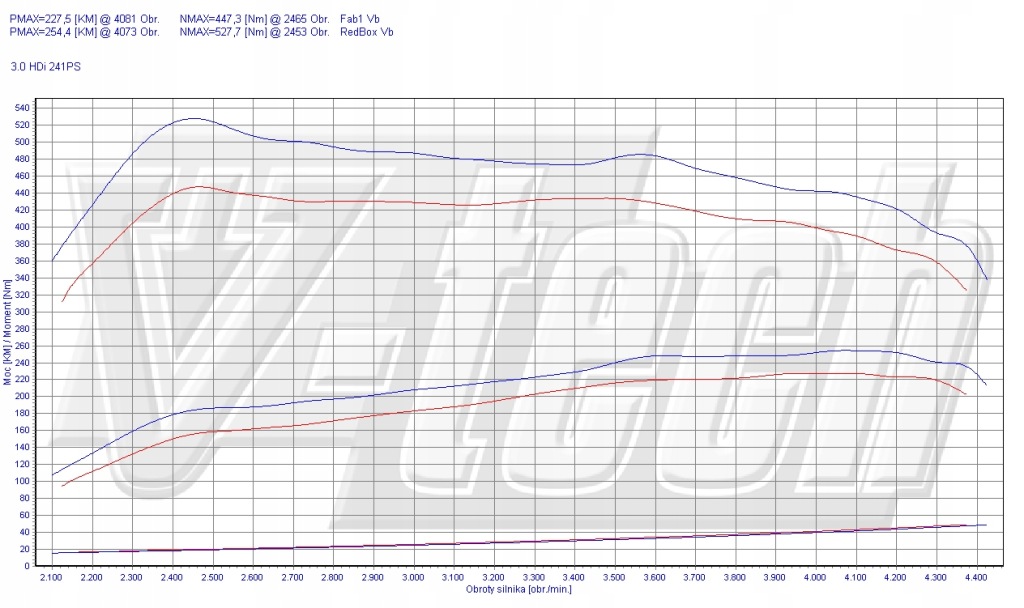The width and height of the screenshot is (1024, 608).
Task: Click the 540 value on the vertical axis
Action: pos(23,106)
